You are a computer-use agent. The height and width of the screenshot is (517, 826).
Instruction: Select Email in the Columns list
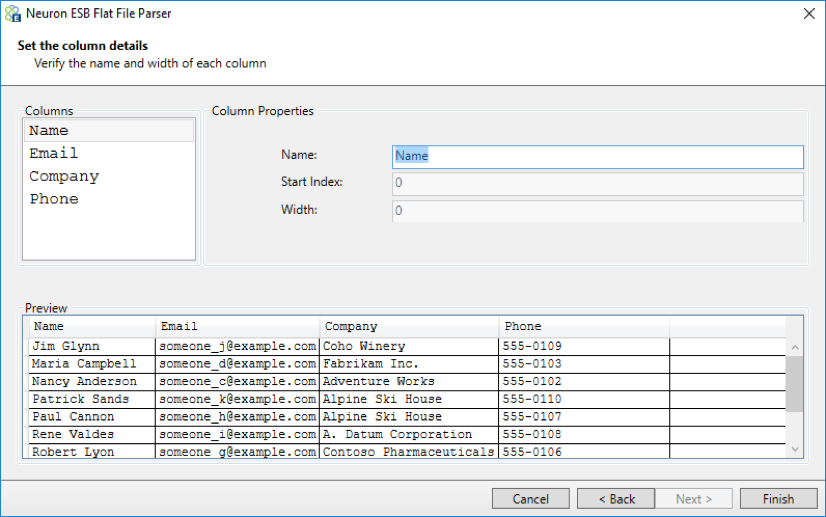(53, 154)
